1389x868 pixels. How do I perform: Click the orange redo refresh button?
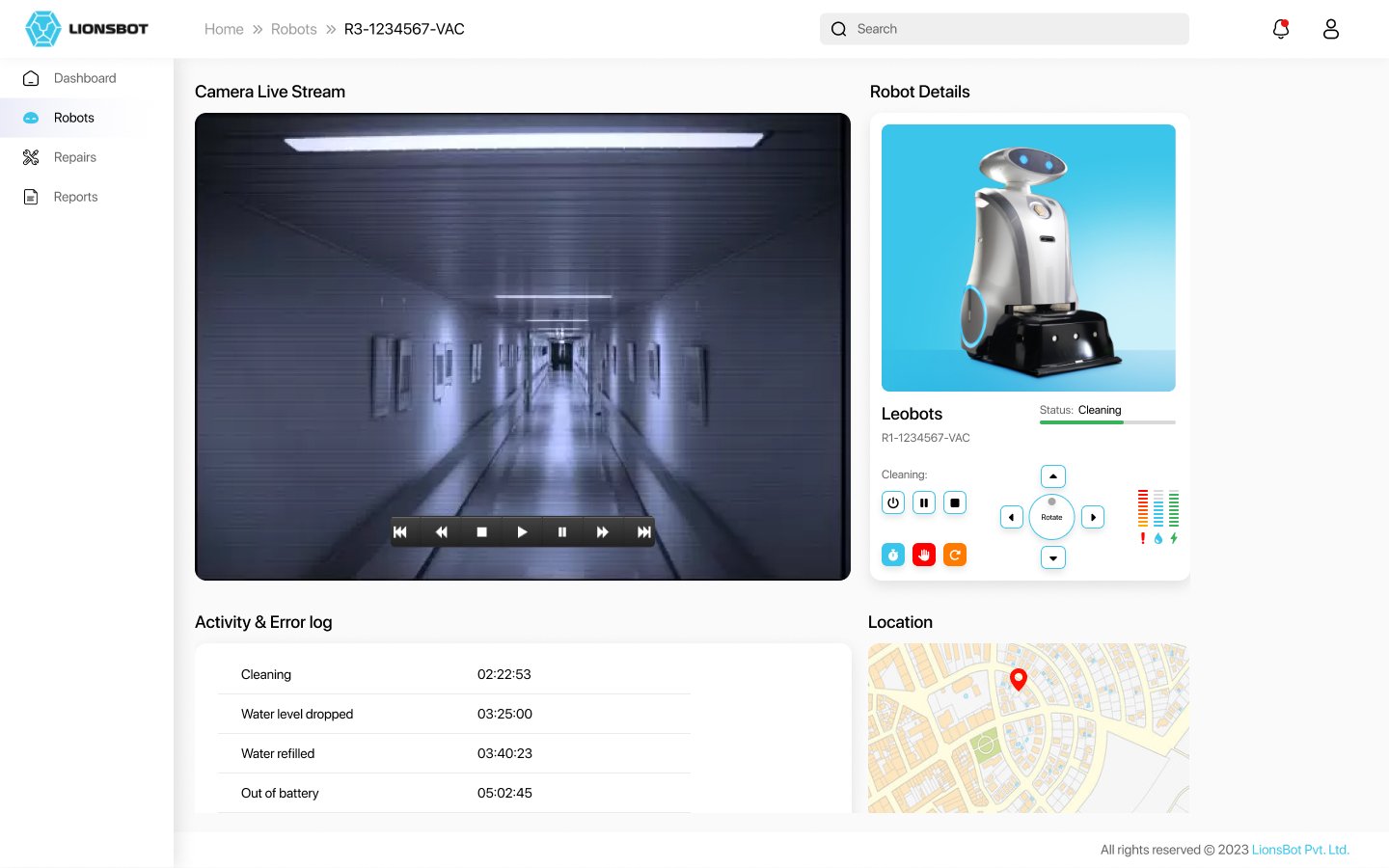click(x=955, y=555)
